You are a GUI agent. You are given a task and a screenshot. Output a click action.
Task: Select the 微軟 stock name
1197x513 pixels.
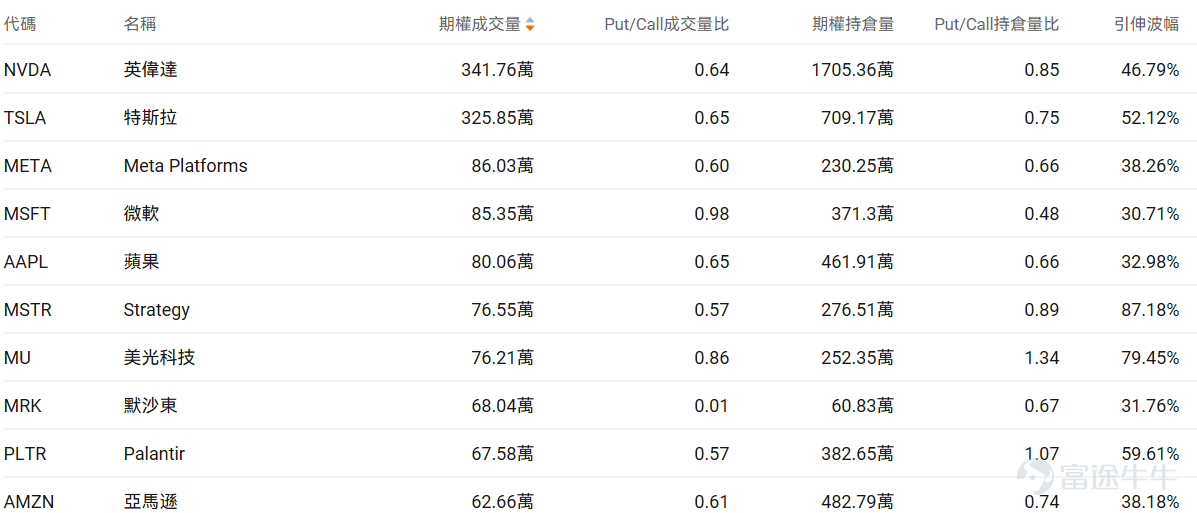141,215
